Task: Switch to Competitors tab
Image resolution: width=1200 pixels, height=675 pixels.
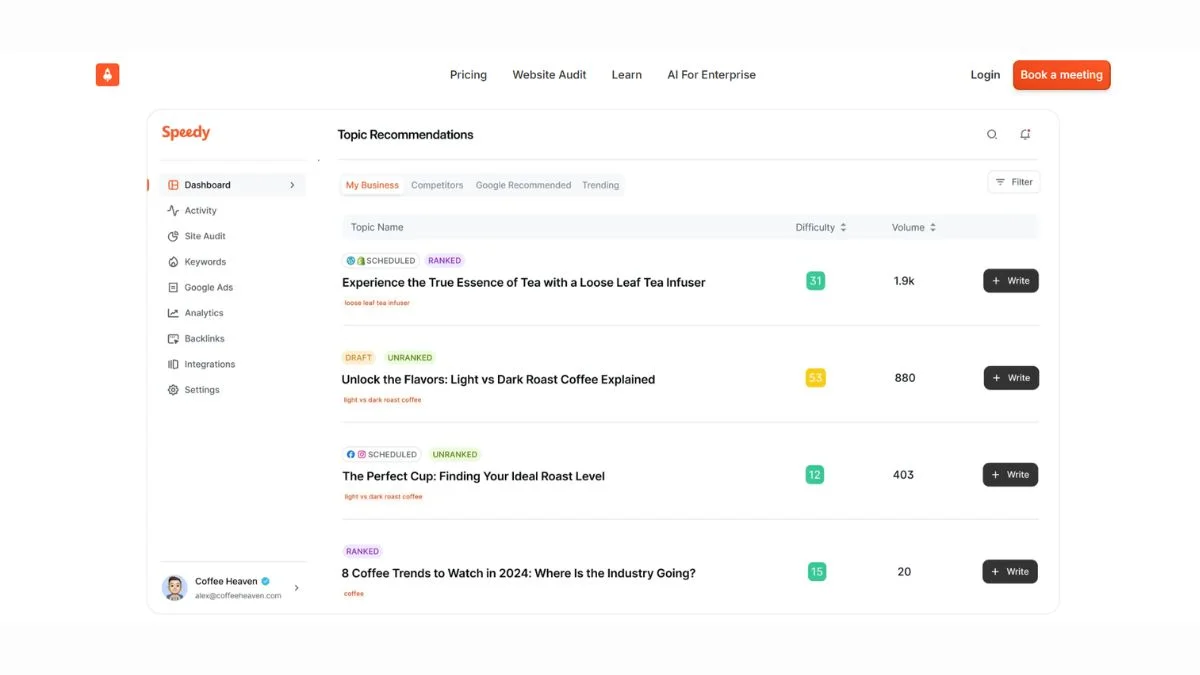Action: 437,185
